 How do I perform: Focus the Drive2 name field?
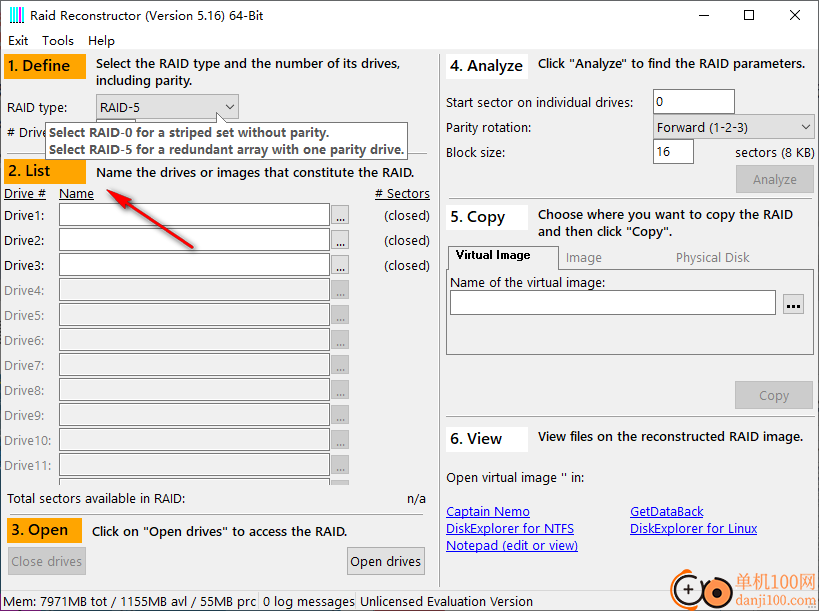coord(194,240)
